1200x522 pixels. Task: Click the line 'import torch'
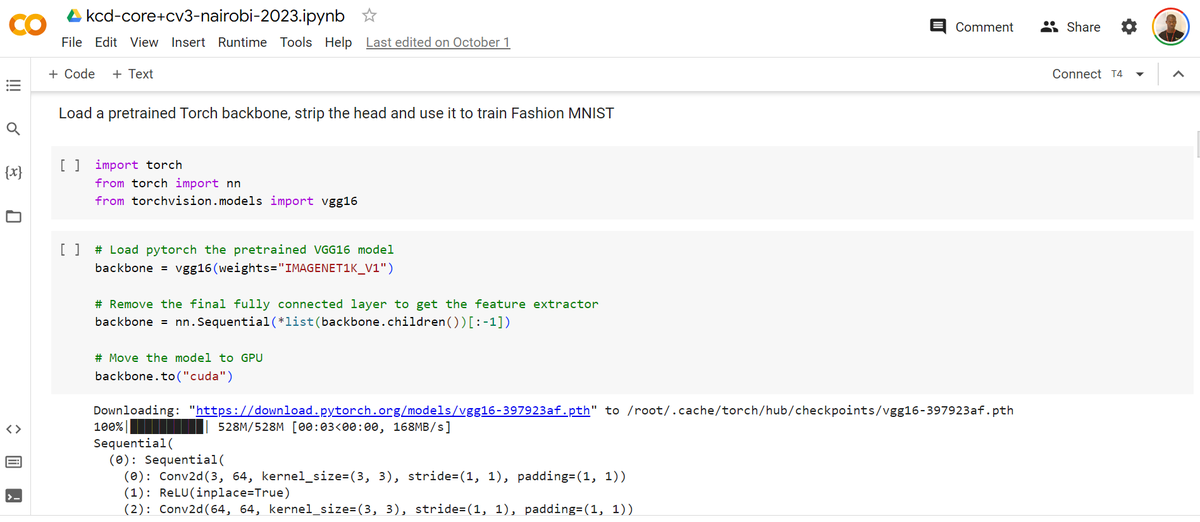(x=139, y=165)
